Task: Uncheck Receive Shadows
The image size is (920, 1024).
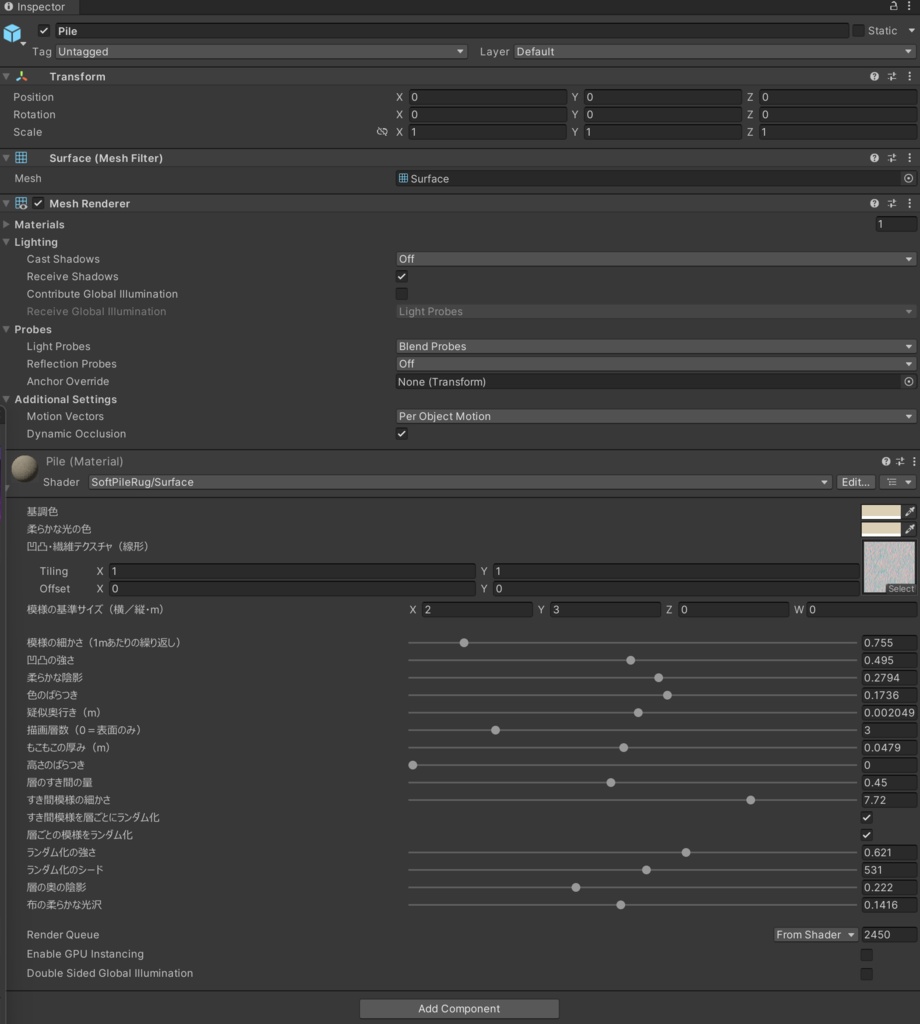Action: click(402, 276)
